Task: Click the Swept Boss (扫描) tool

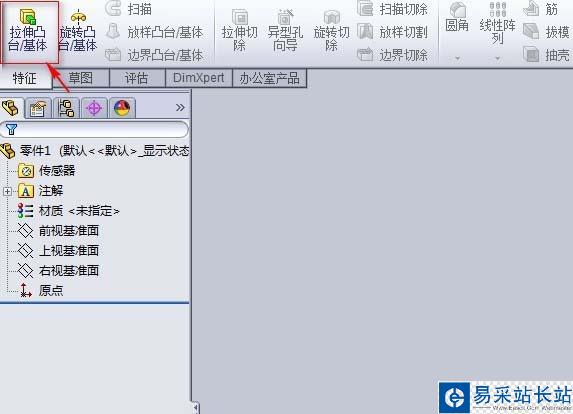Action: pyautogui.click(x=129, y=9)
